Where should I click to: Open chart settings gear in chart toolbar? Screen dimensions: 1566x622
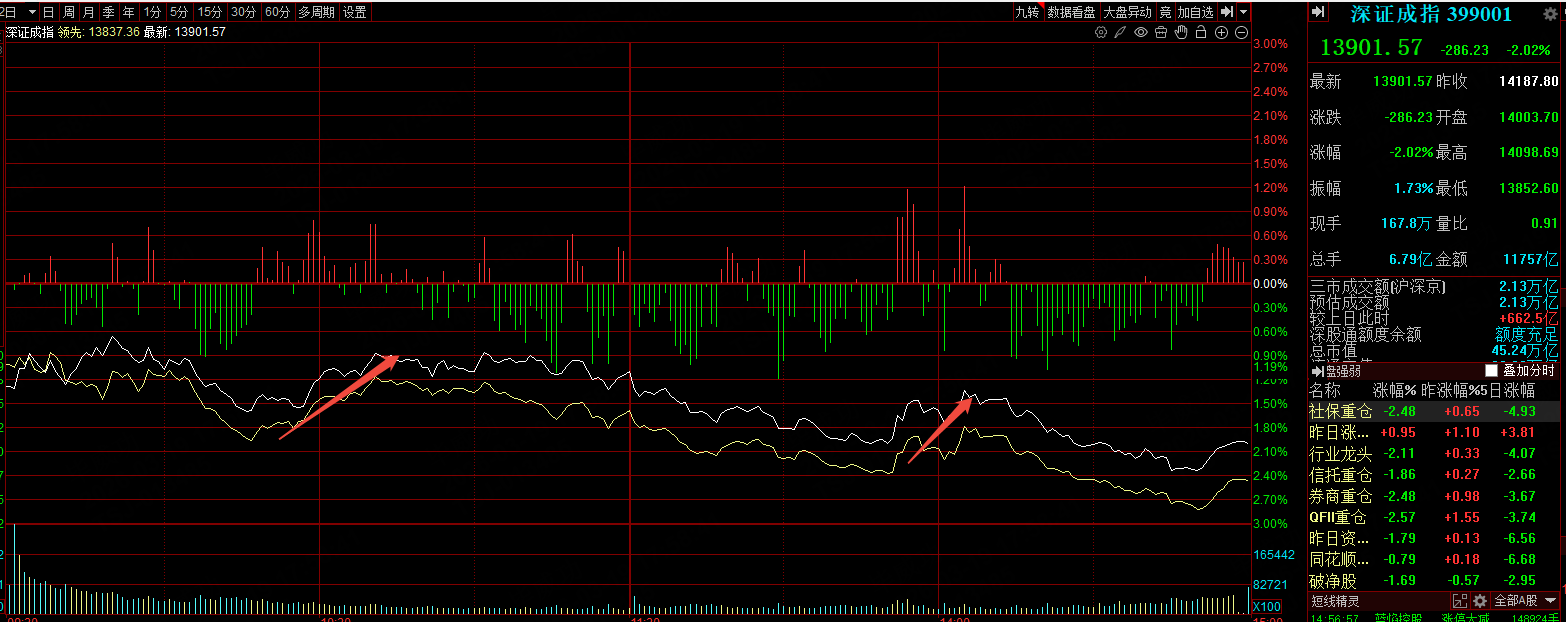click(1101, 32)
